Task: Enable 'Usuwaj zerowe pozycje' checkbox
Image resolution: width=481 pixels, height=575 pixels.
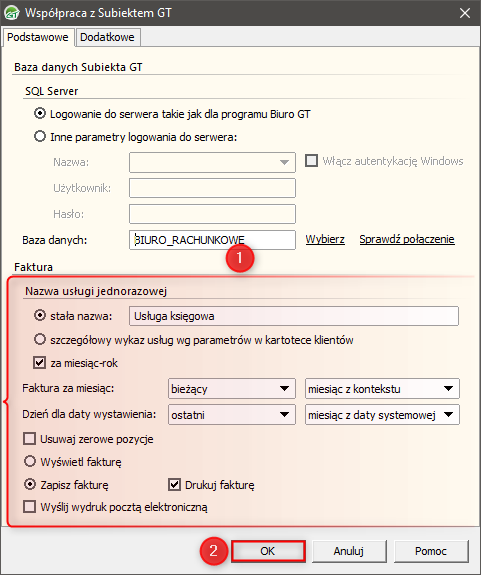Action: click(29, 439)
